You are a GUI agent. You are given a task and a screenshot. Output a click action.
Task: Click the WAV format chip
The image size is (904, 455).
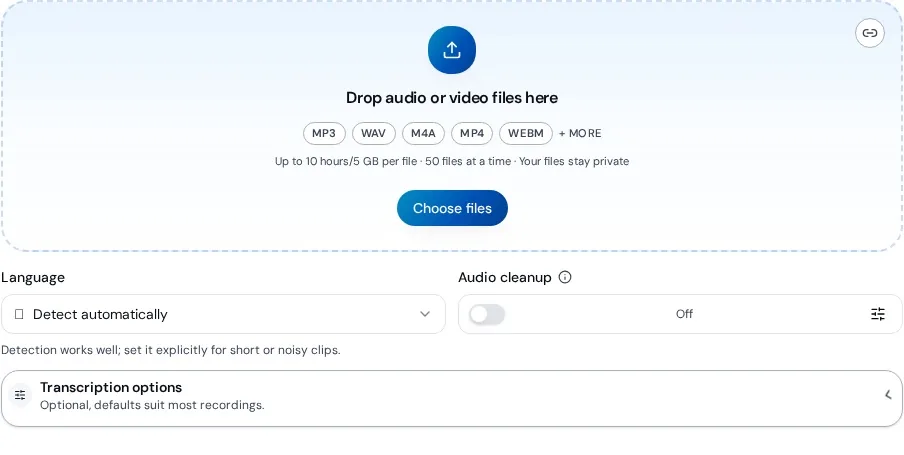[374, 133]
